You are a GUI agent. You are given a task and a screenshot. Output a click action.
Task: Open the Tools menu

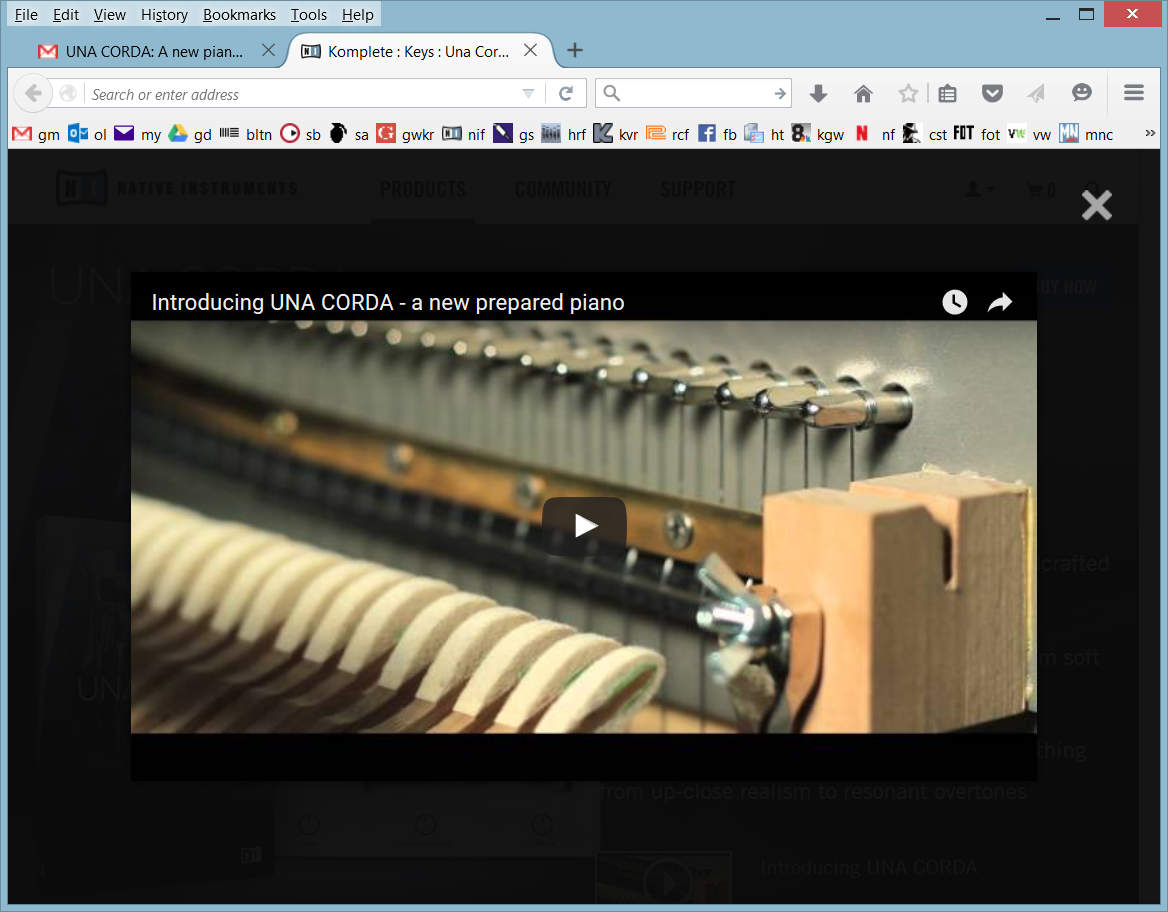coord(308,15)
